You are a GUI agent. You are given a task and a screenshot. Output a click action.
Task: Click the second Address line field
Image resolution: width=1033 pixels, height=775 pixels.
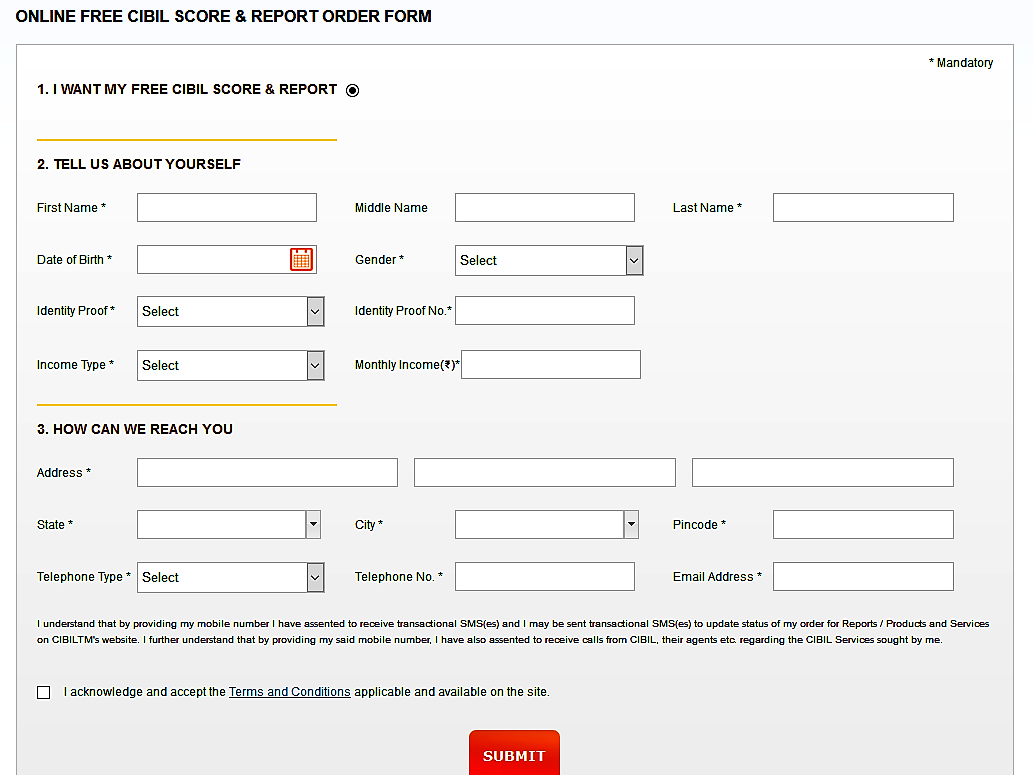point(545,473)
